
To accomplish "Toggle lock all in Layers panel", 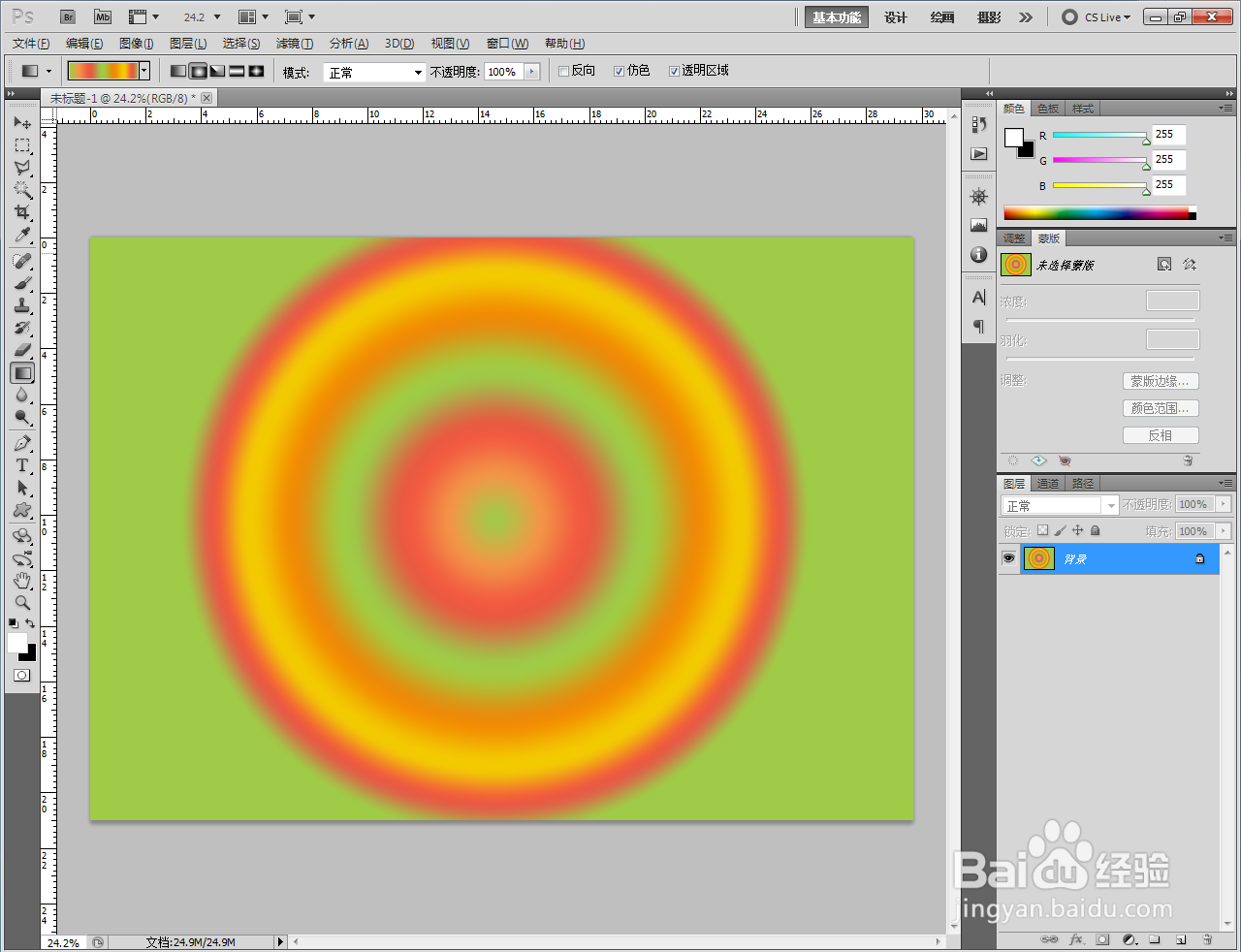I will coord(1095,530).
